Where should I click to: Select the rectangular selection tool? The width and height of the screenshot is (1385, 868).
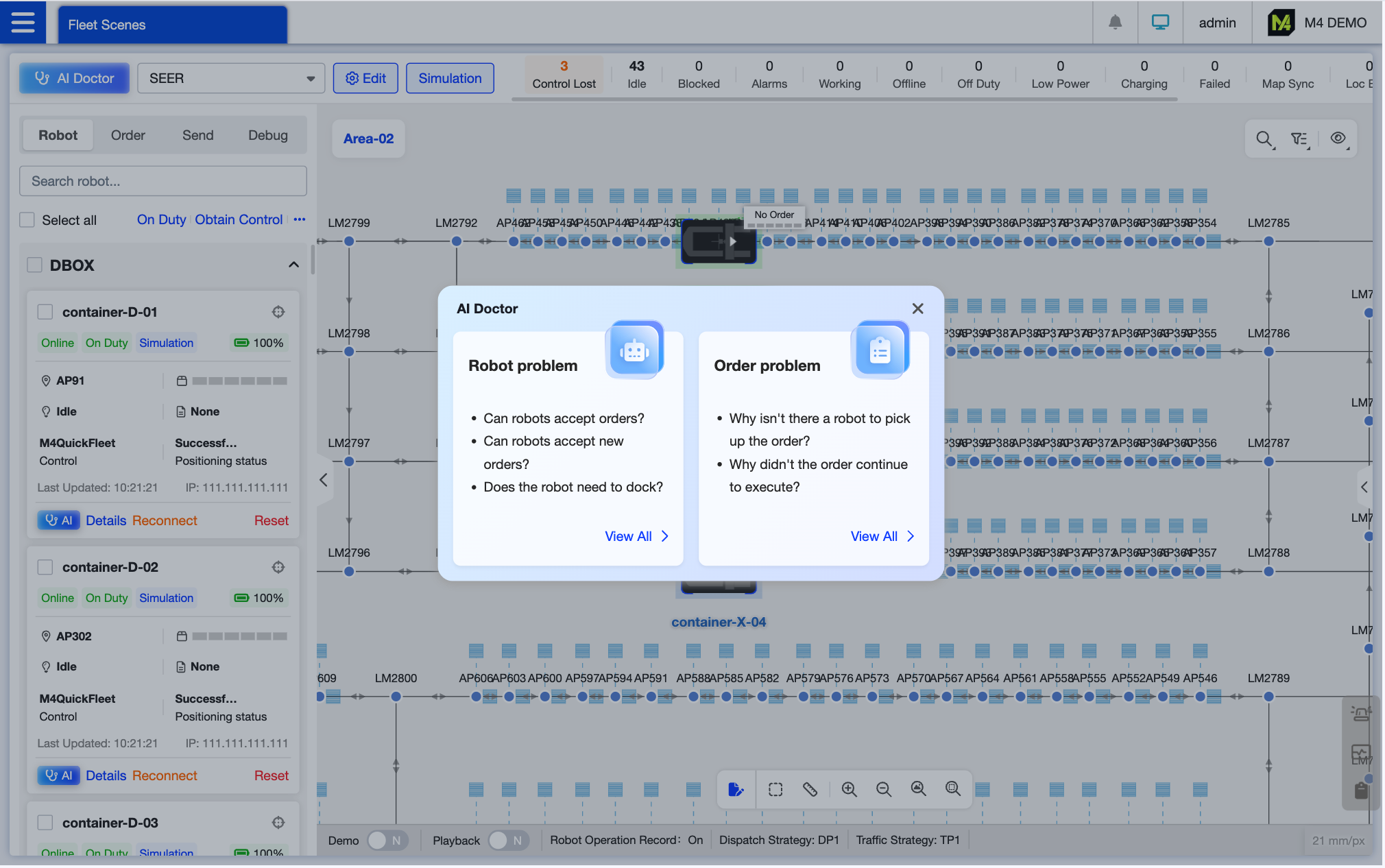pyautogui.click(x=775, y=789)
